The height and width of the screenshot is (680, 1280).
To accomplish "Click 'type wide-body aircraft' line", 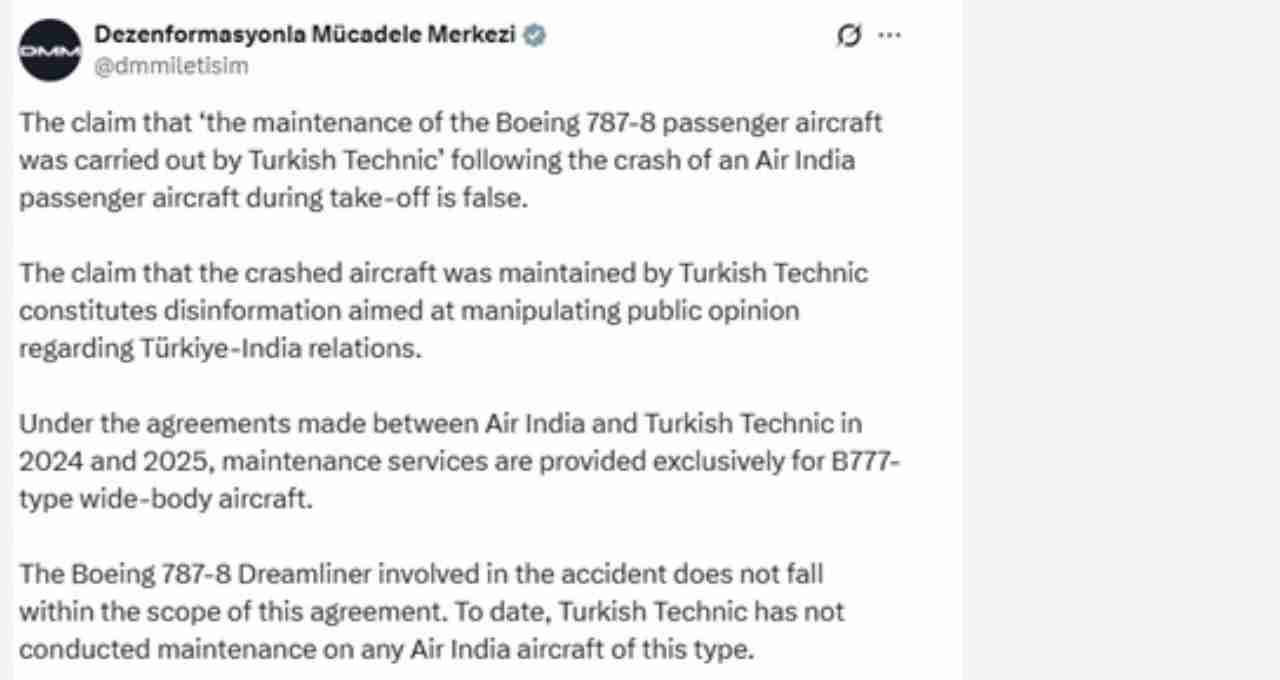I will pos(166,500).
